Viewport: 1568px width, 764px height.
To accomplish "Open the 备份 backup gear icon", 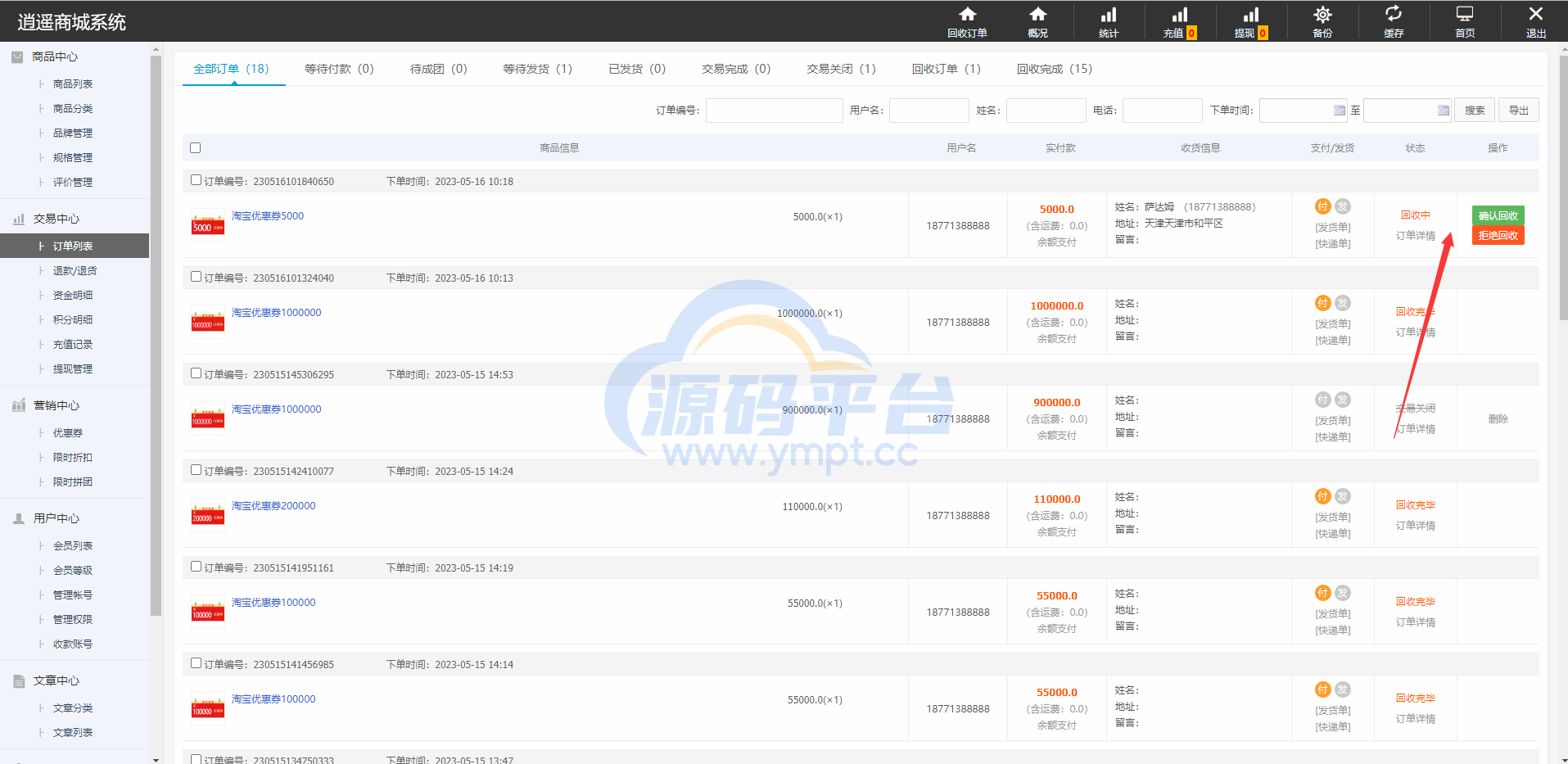I will (x=1322, y=15).
